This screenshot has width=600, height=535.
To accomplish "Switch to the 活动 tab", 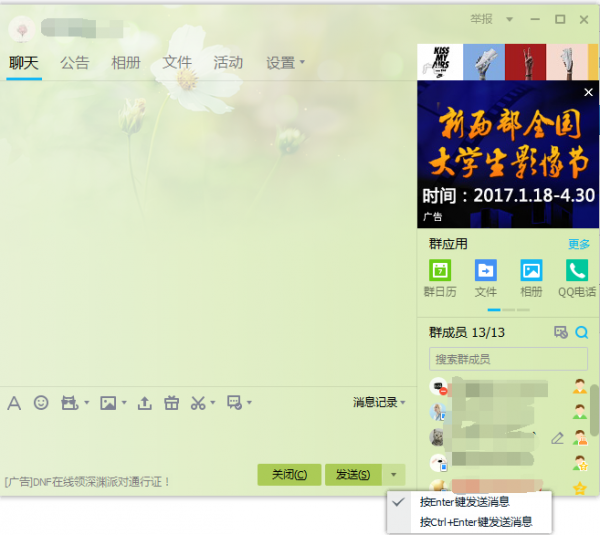I will click(x=228, y=63).
